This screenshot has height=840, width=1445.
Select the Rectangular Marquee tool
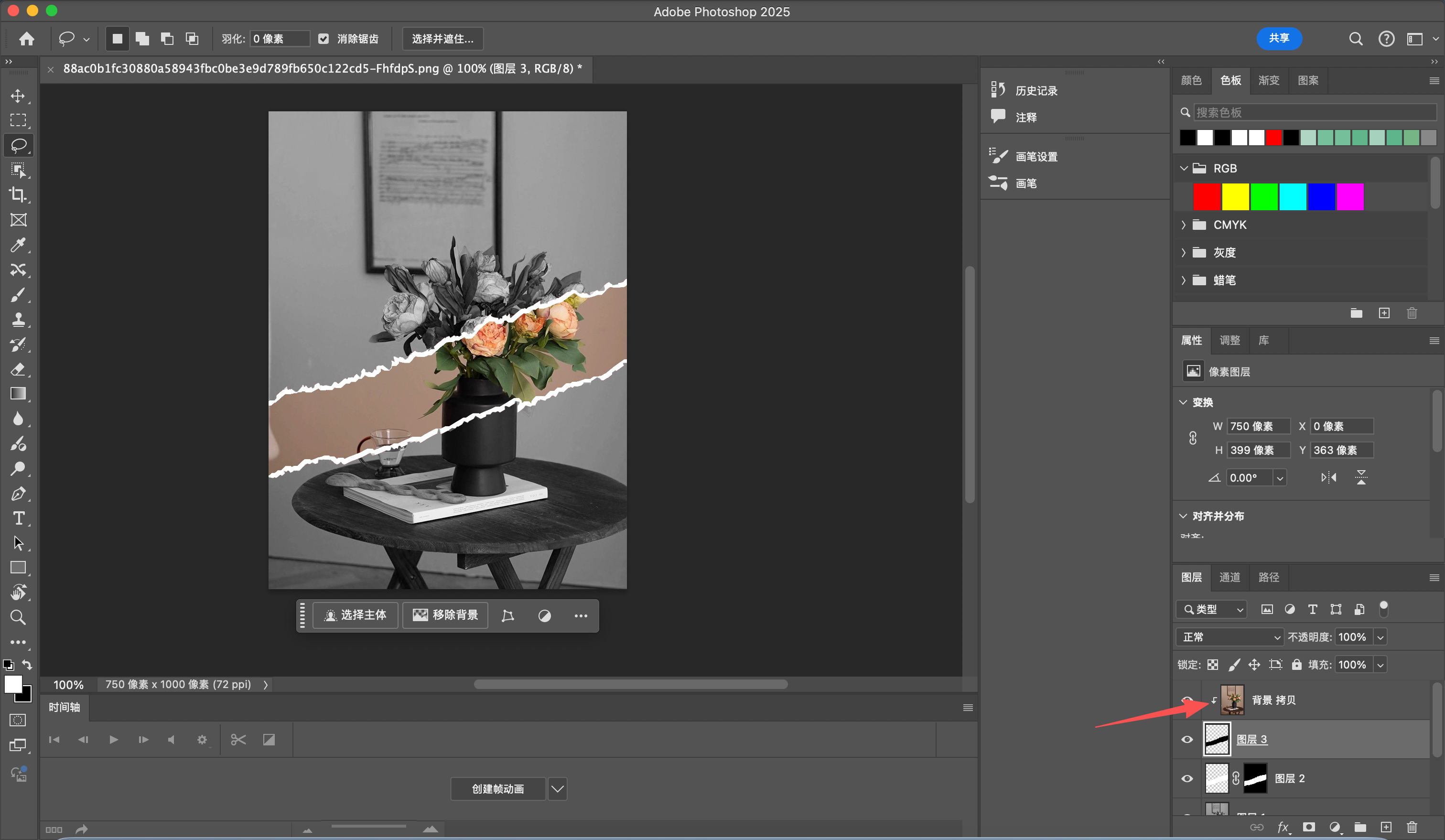click(18, 120)
